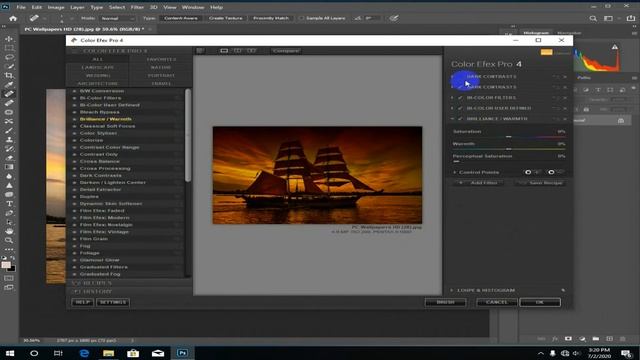The image size is (640, 360).
Task: Select the Rectangular Marquee tool
Action: click(x=9, y=48)
